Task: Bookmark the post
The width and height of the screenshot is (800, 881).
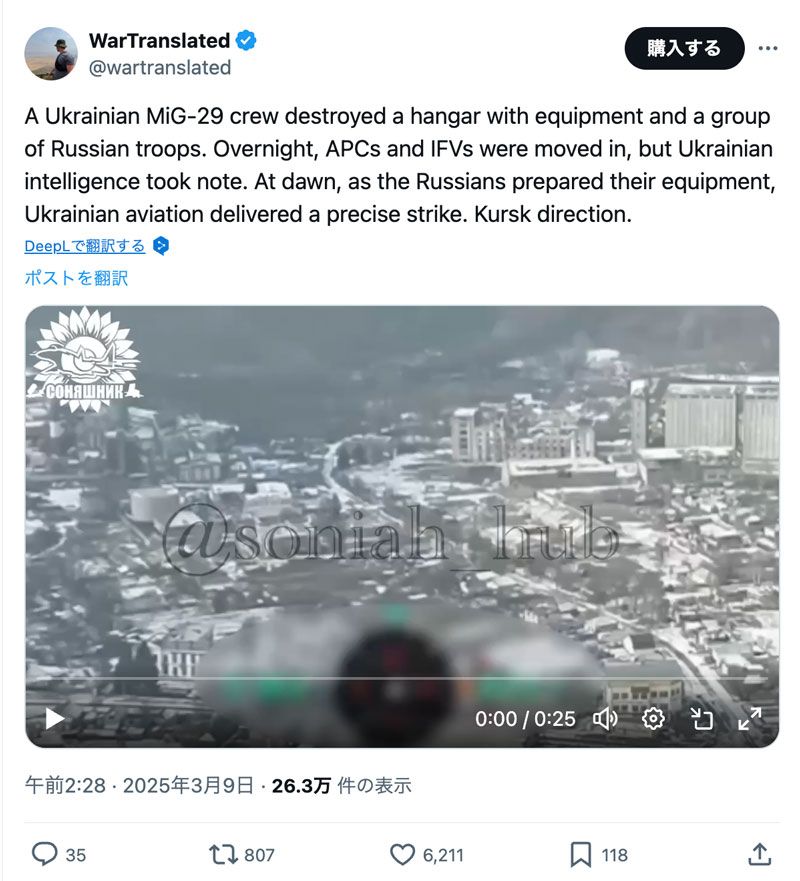Action: point(580,855)
